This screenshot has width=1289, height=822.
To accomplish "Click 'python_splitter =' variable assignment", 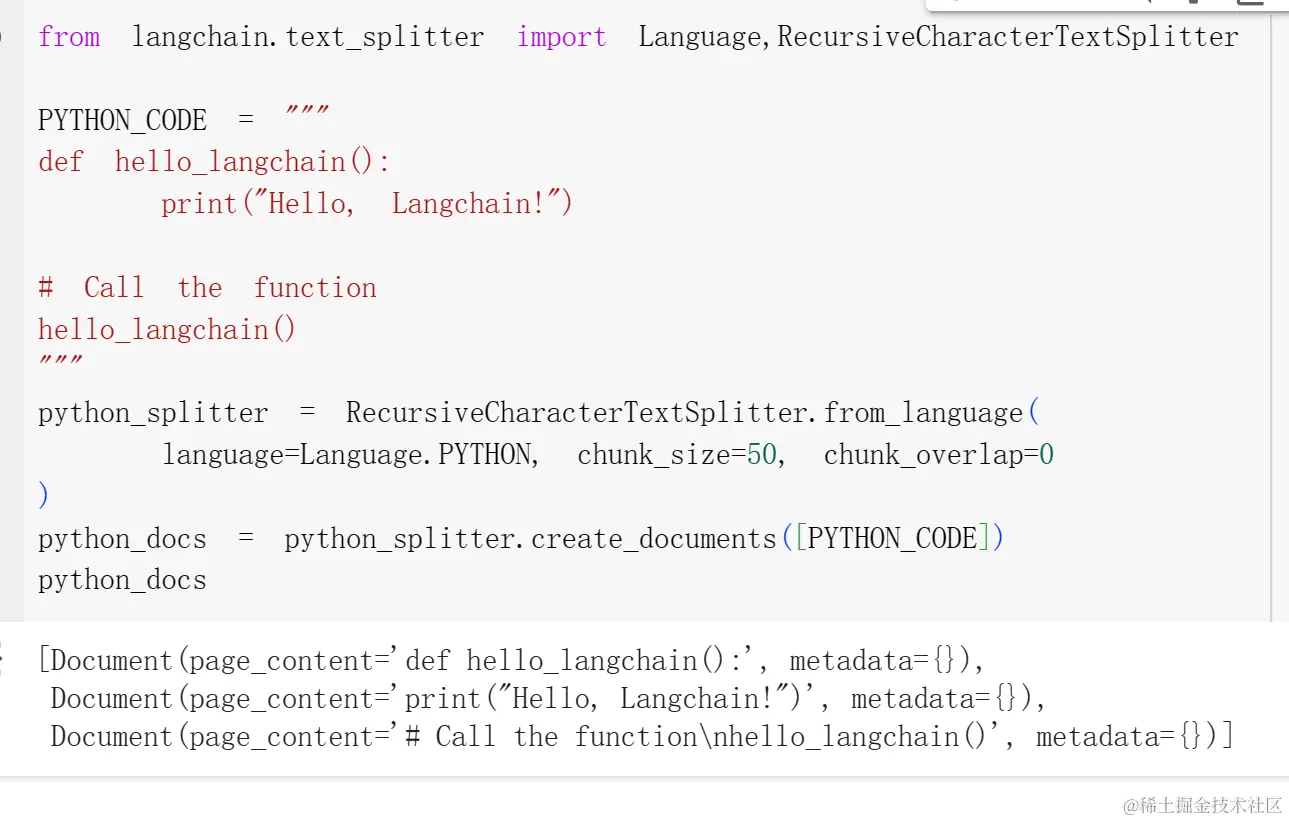I will pyautogui.click(x=175, y=414).
